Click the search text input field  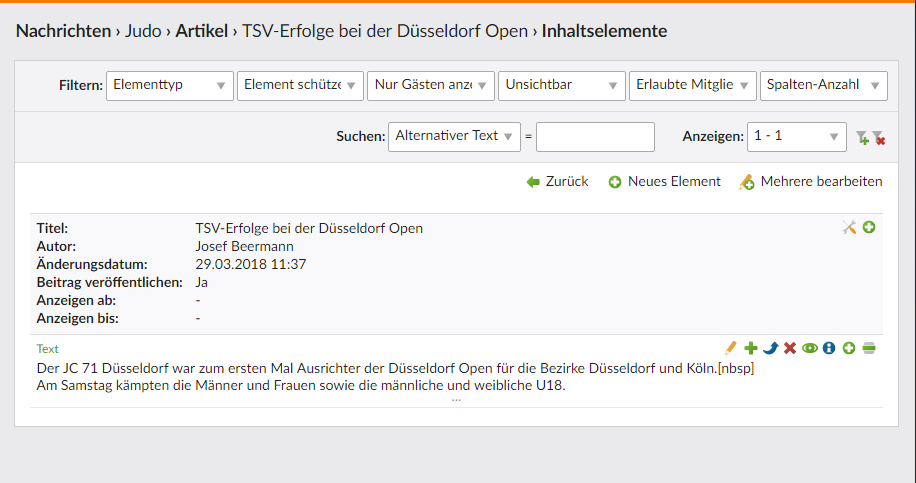(x=595, y=137)
